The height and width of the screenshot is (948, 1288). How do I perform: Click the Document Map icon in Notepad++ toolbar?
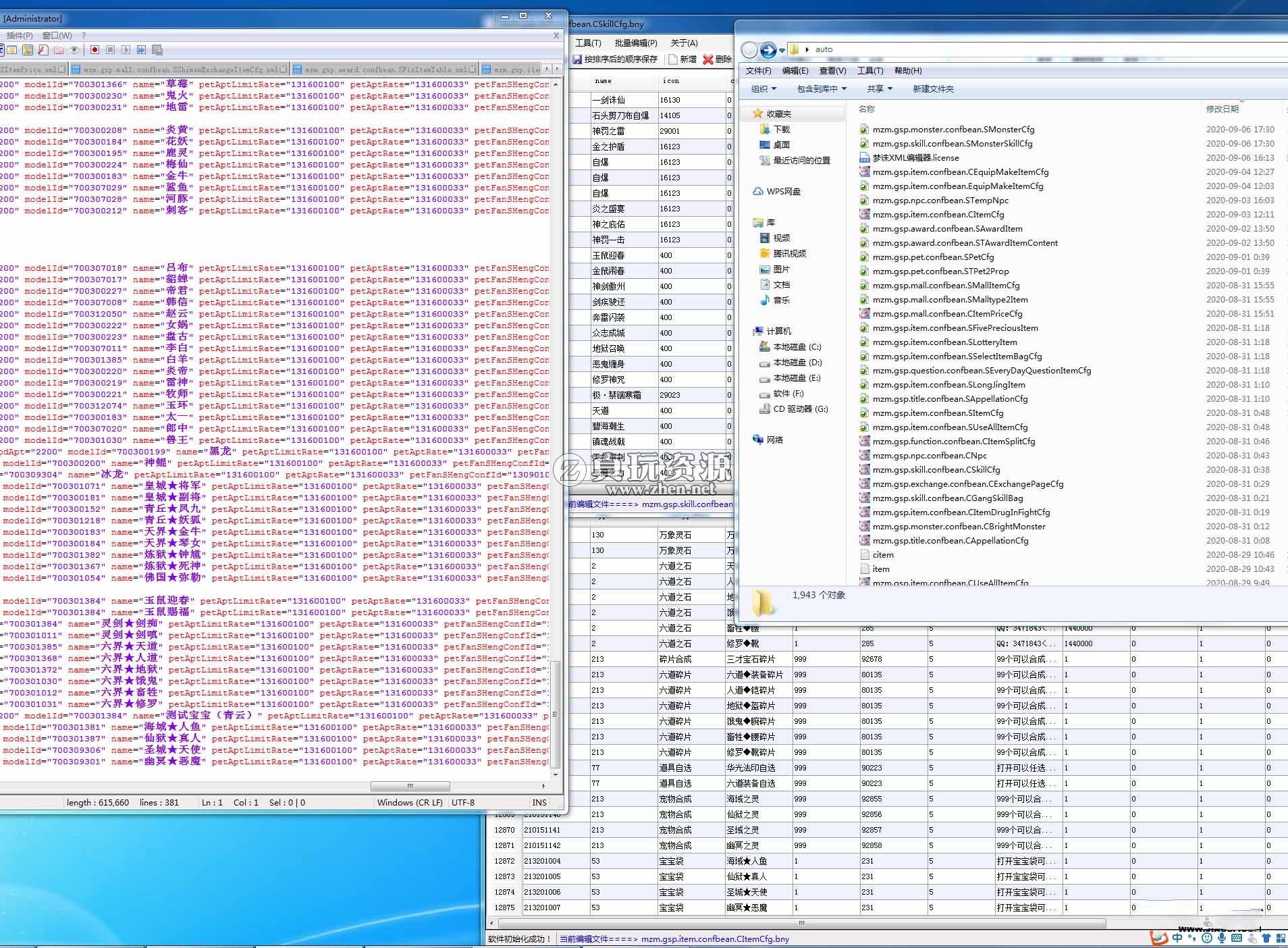click(28, 50)
